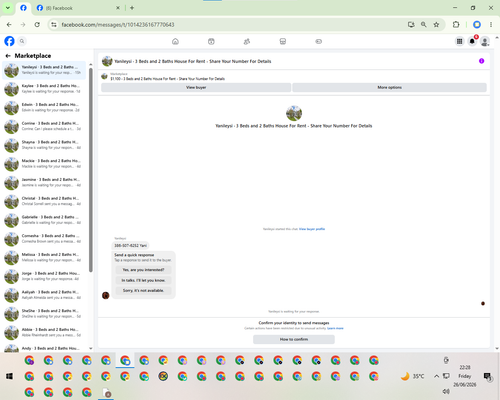Open Gabrielle conversation in the list
500x400 pixels.
[44, 220]
